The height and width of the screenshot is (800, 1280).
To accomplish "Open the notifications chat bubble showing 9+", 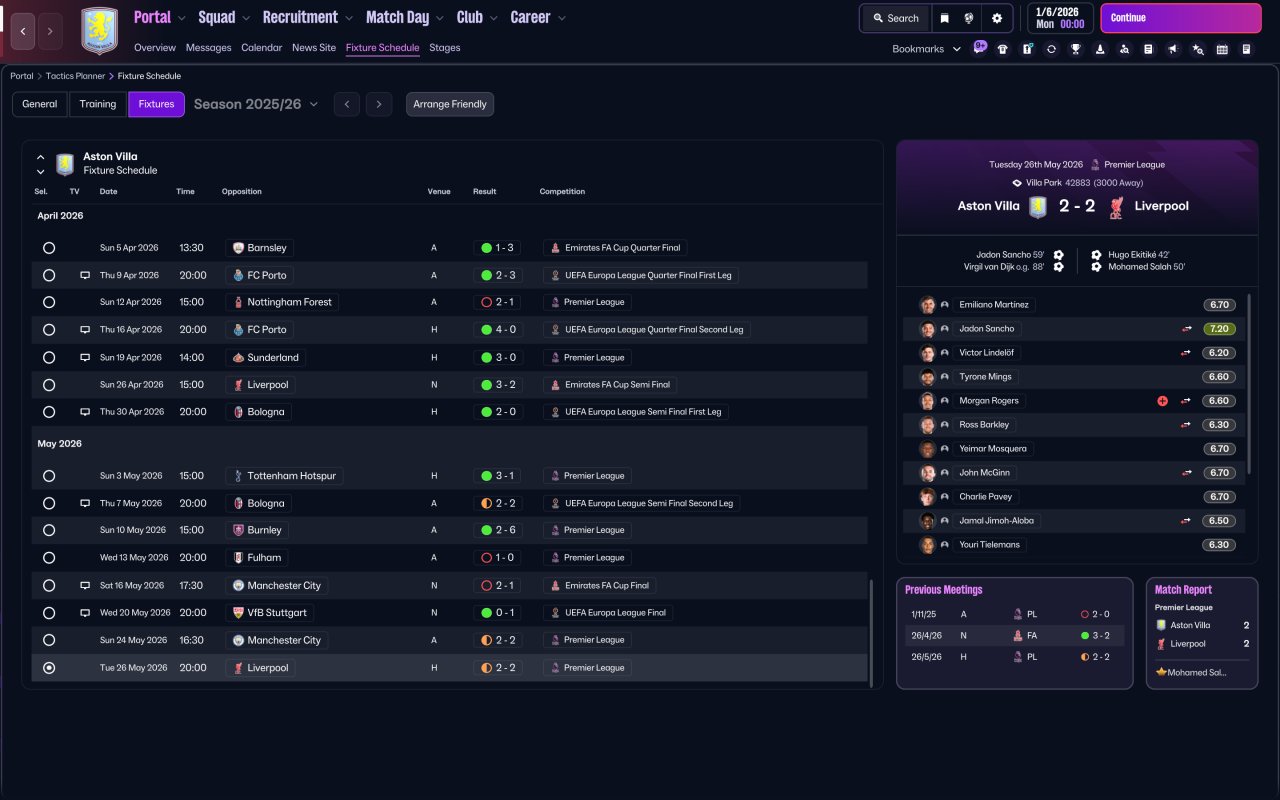I will click(979, 48).
